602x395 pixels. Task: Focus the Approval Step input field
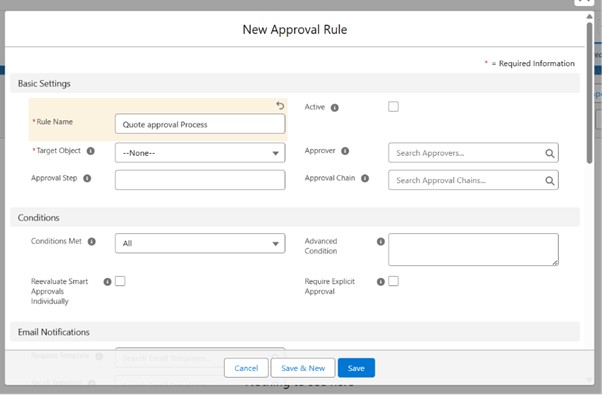[200, 180]
